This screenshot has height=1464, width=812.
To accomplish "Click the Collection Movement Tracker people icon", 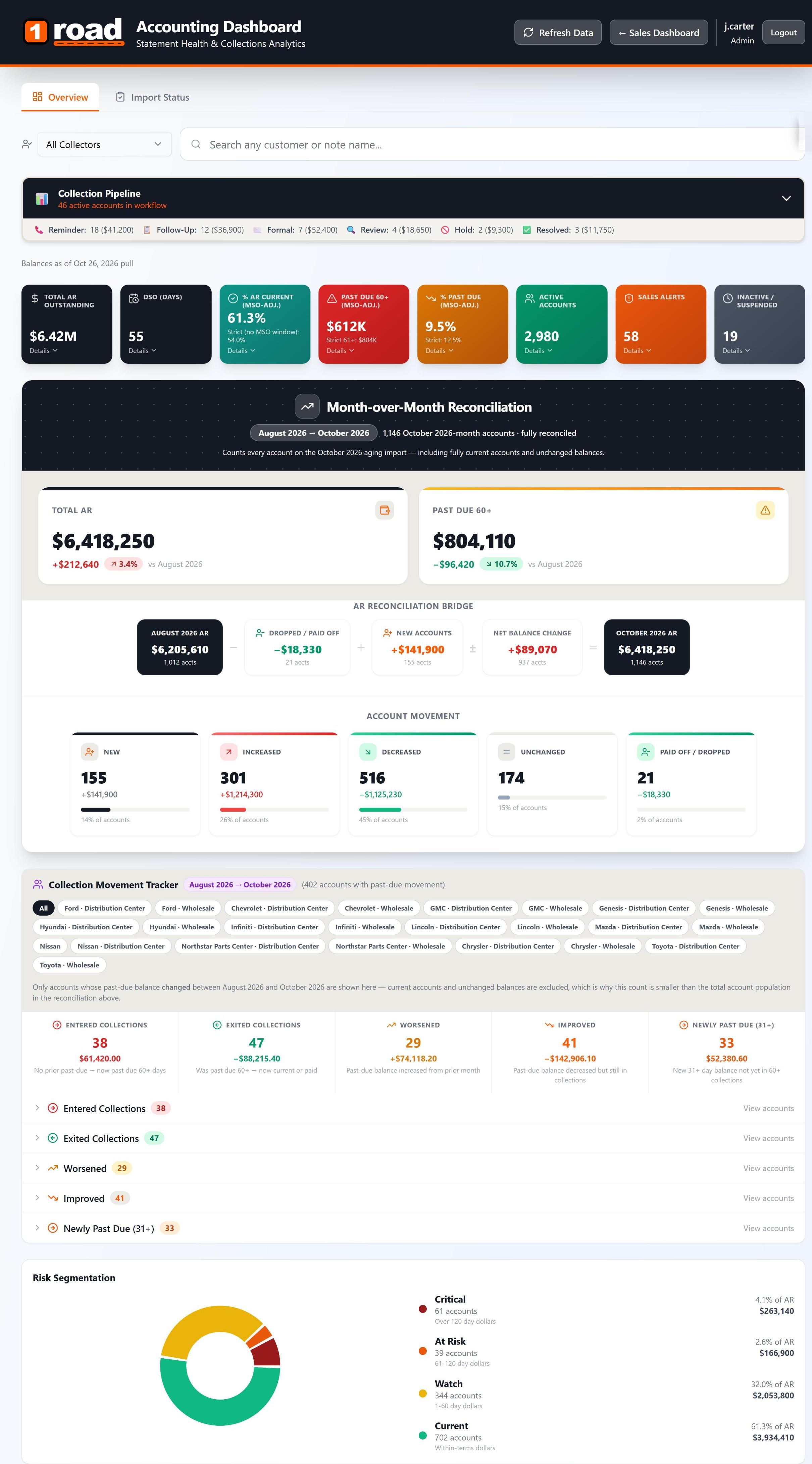I will click(38, 884).
